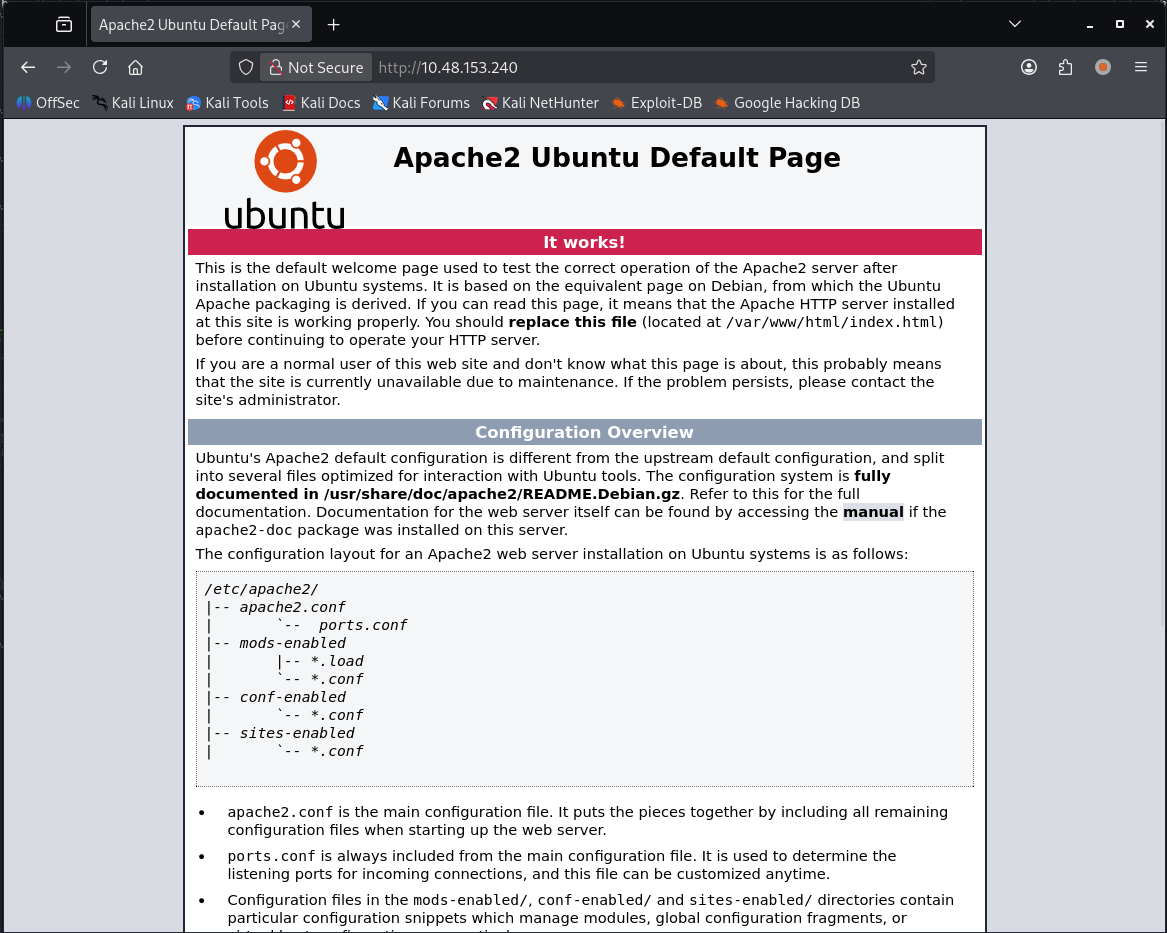The width and height of the screenshot is (1167, 933).
Task: Follow the manual link in documentation text
Action: click(x=873, y=512)
